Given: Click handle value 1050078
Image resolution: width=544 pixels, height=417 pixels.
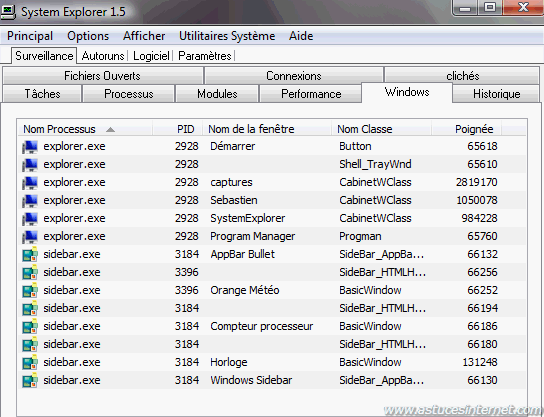Looking at the screenshot, I should coord(477,201).
